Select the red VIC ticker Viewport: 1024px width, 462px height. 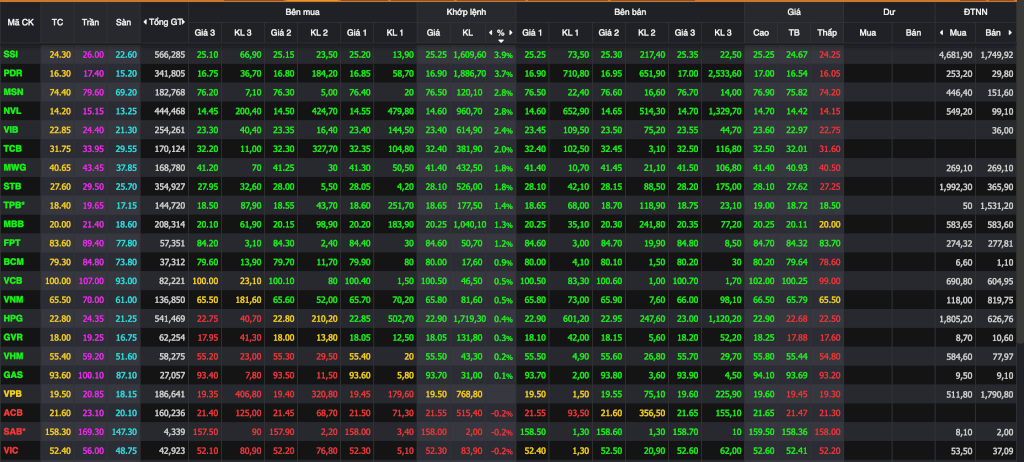pos(10,451)
